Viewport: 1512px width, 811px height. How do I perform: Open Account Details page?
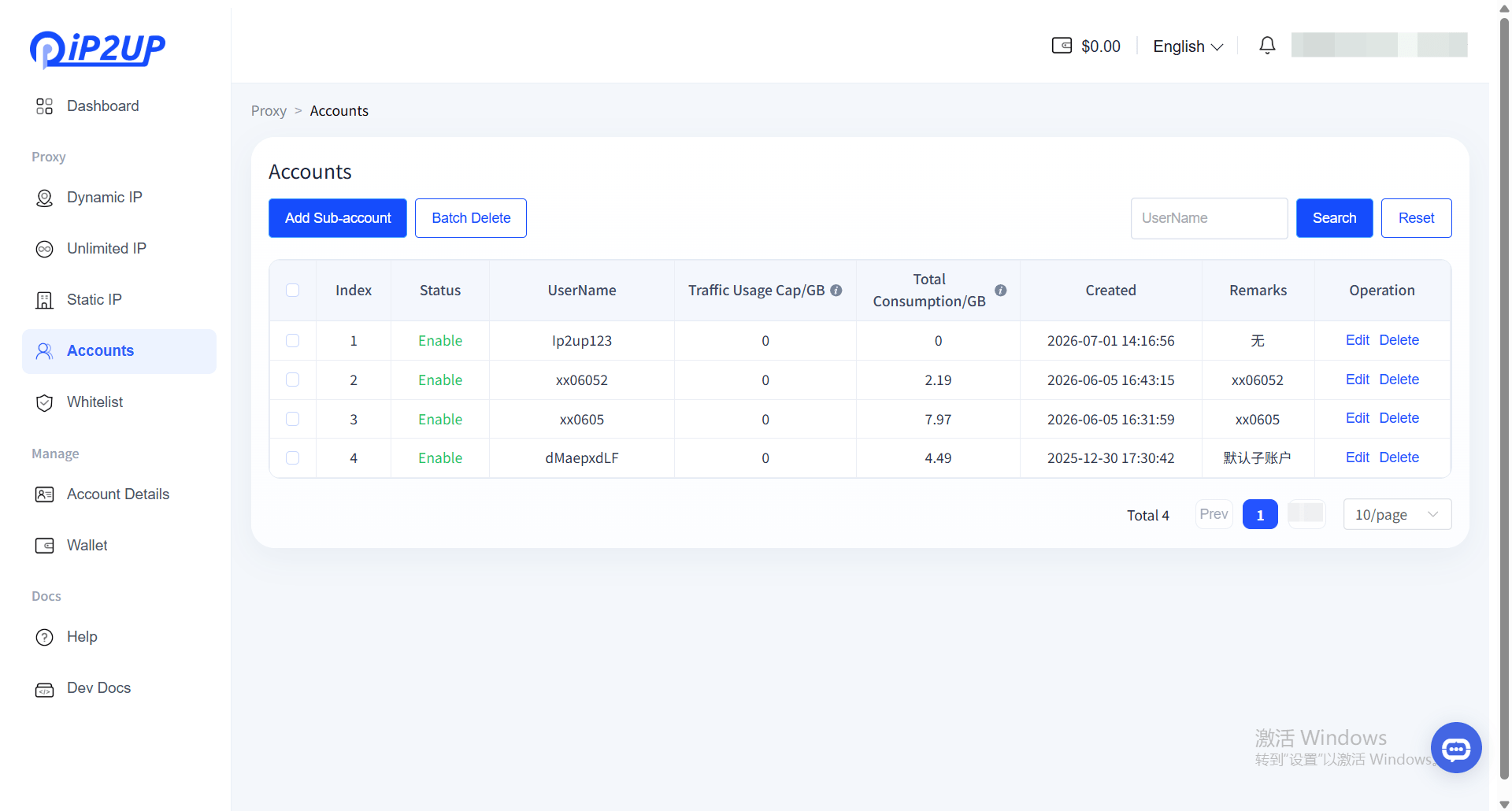119,494
